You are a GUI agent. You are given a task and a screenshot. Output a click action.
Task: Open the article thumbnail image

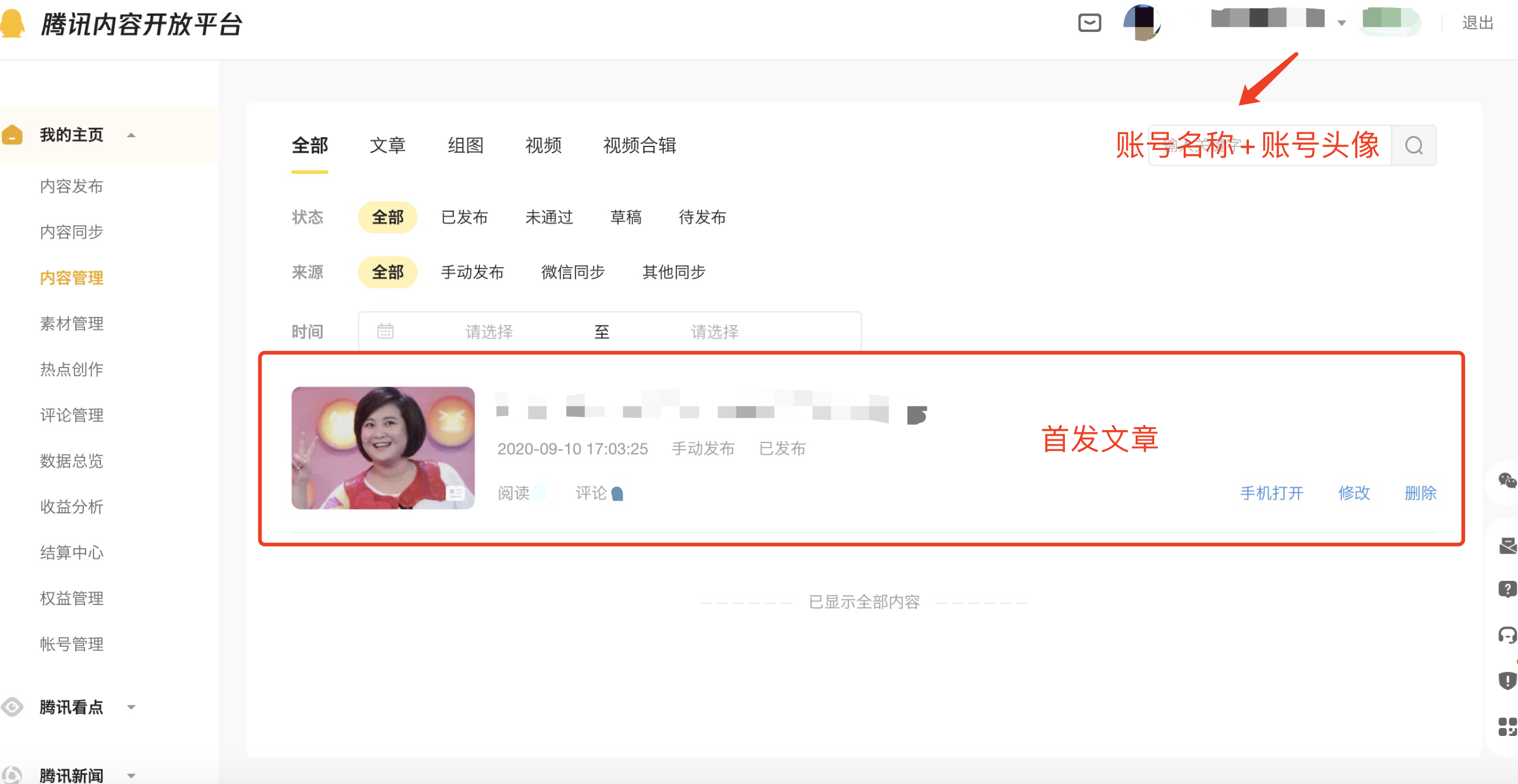[x=383, y=448]
